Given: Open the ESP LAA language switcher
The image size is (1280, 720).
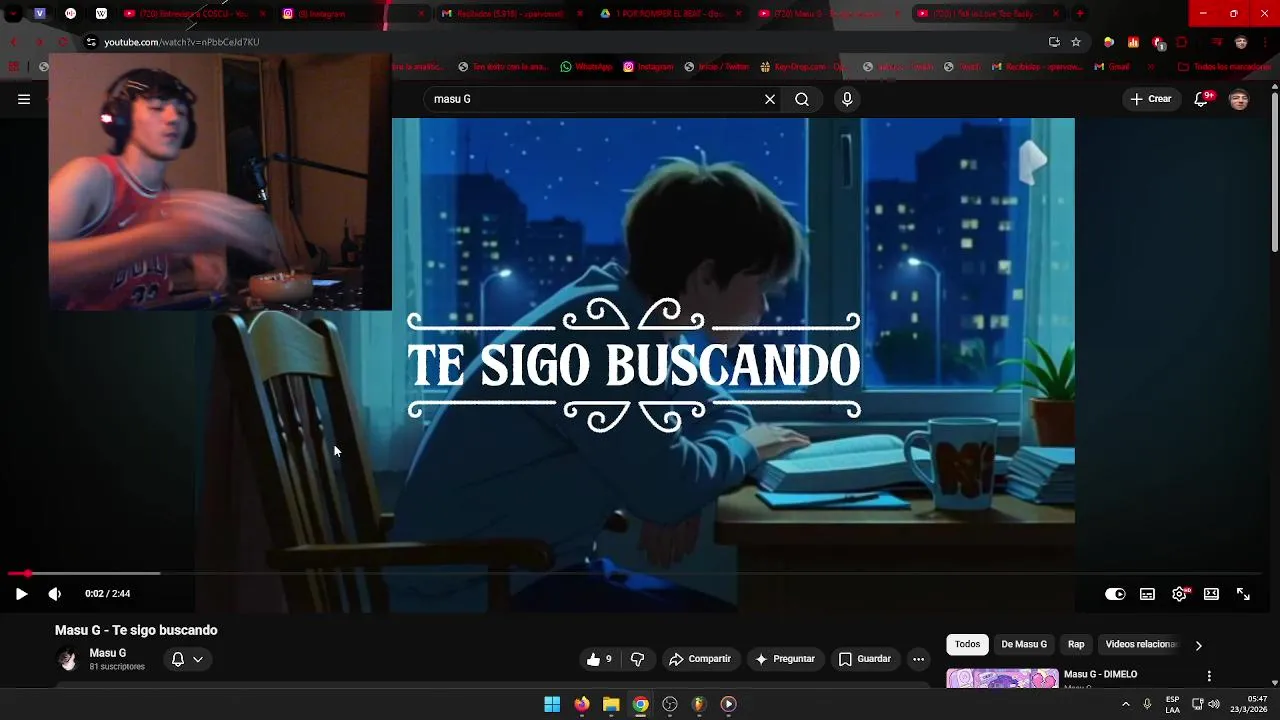Looking at the screenshot, I should [x=1172, y=704].
